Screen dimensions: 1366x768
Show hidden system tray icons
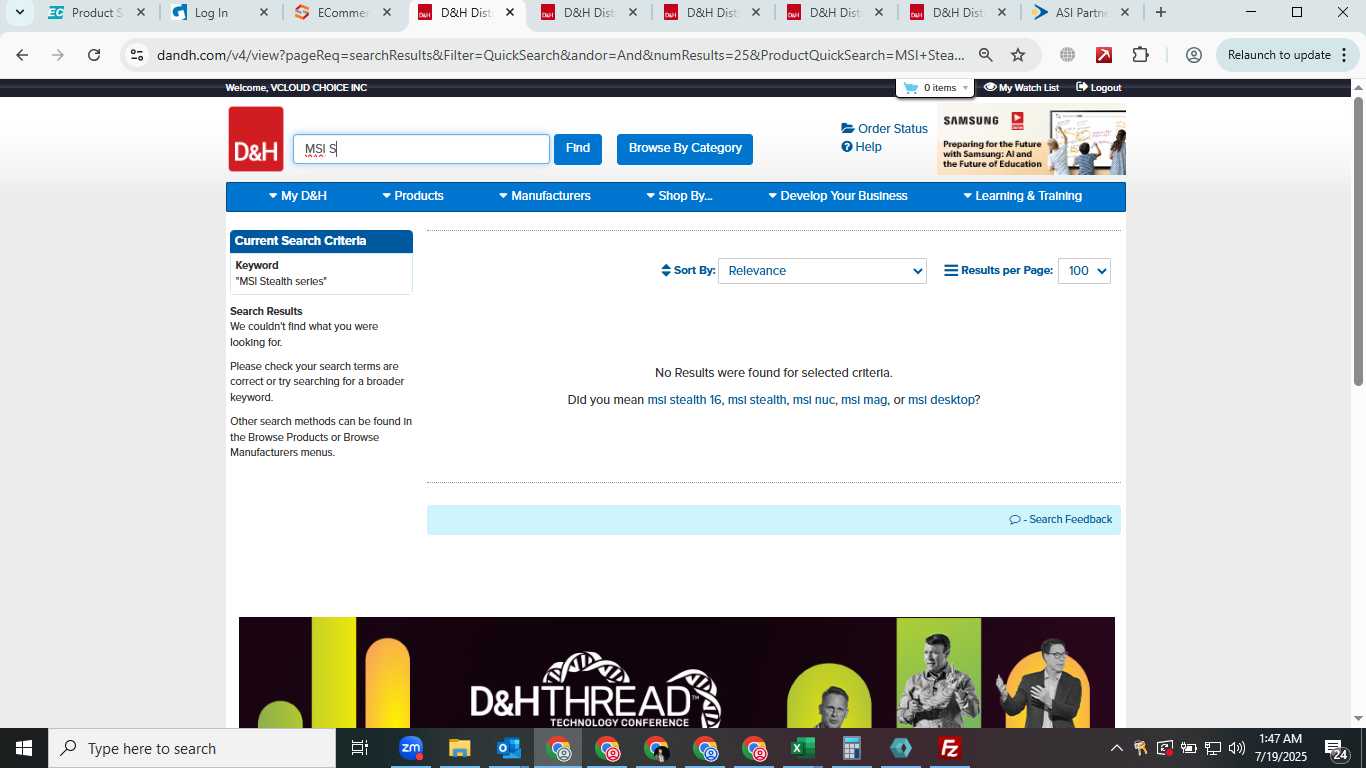click(x=1117, y=748)
